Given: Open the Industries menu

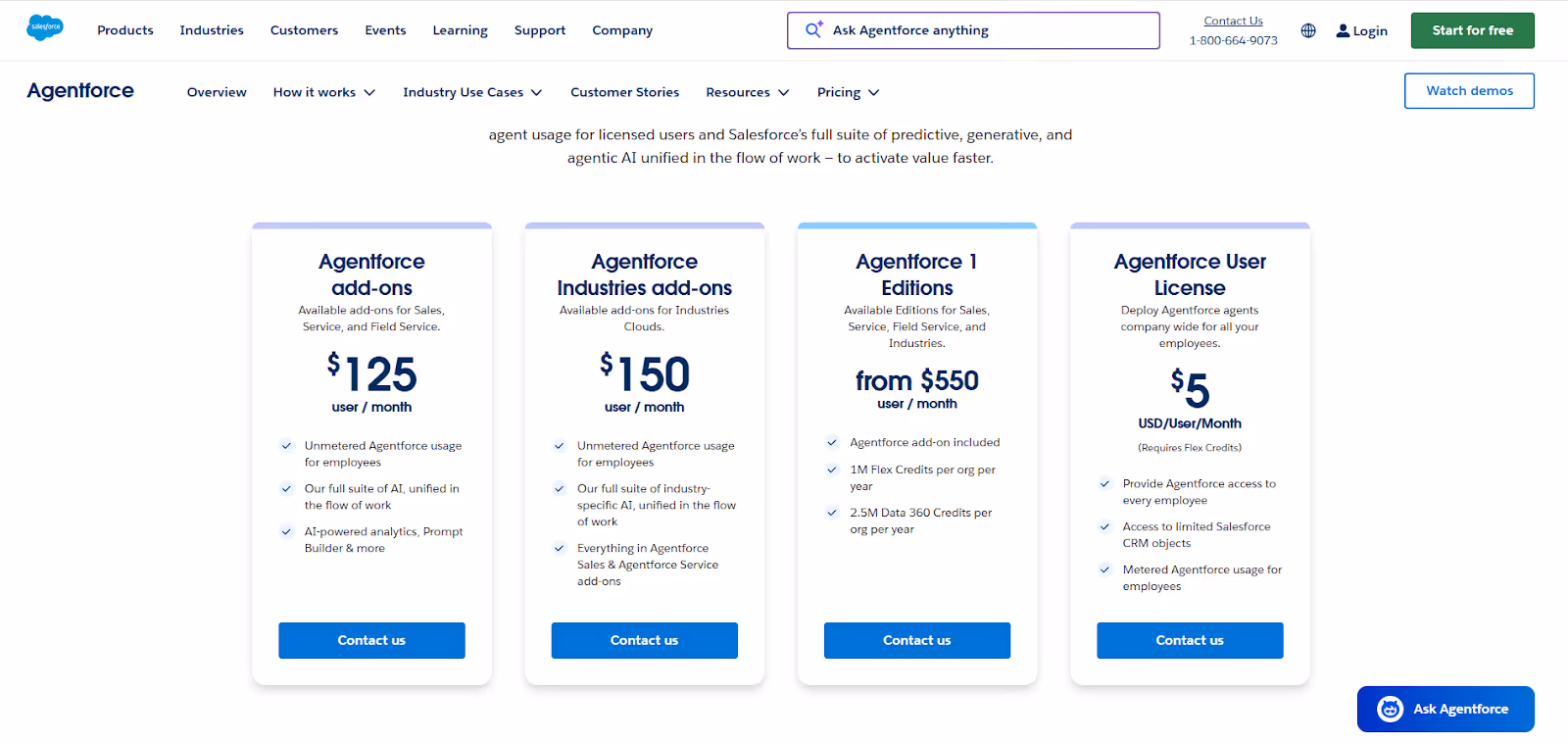Looking at the screenshot, I should click(211, 30).
